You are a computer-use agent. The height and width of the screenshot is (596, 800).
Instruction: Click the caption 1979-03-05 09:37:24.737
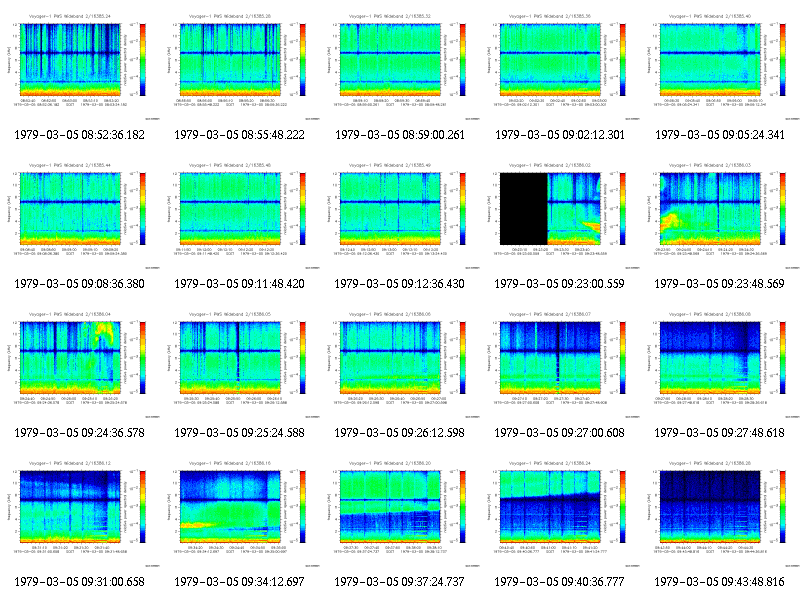[x=399, y=582]
